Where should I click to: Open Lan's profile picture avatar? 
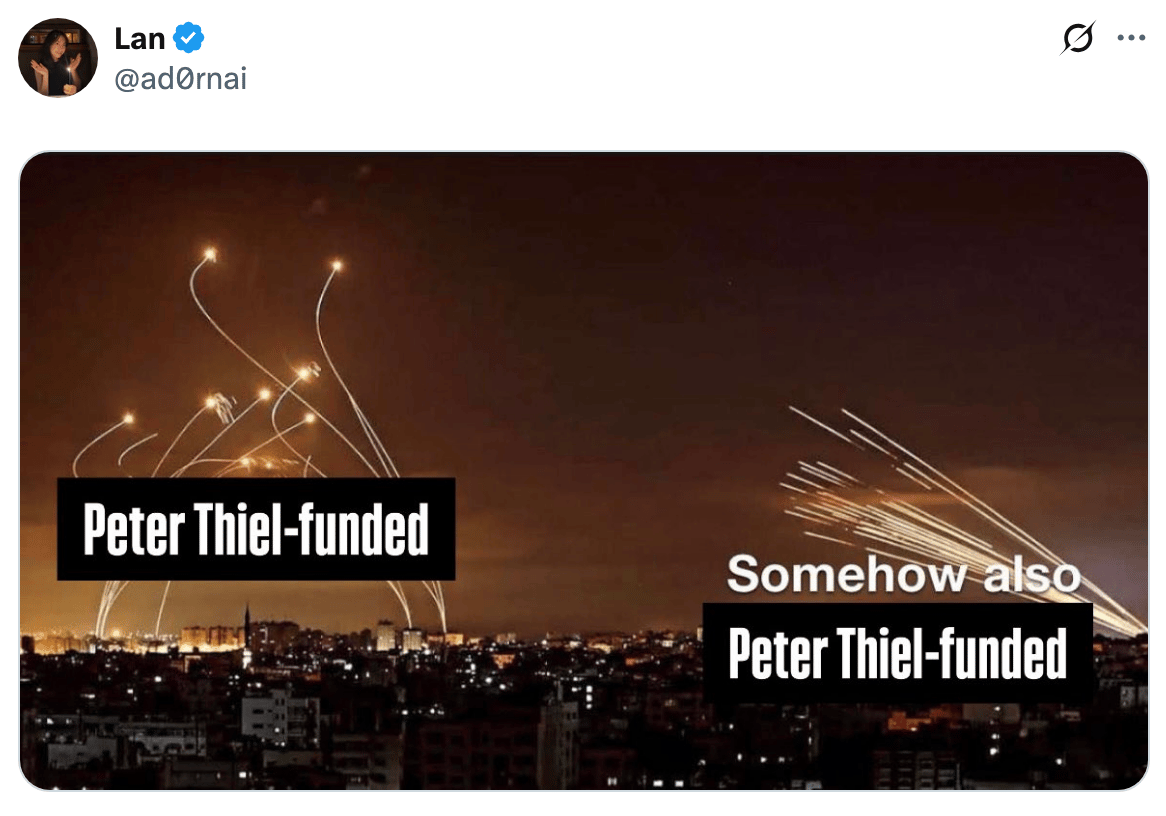58,58
